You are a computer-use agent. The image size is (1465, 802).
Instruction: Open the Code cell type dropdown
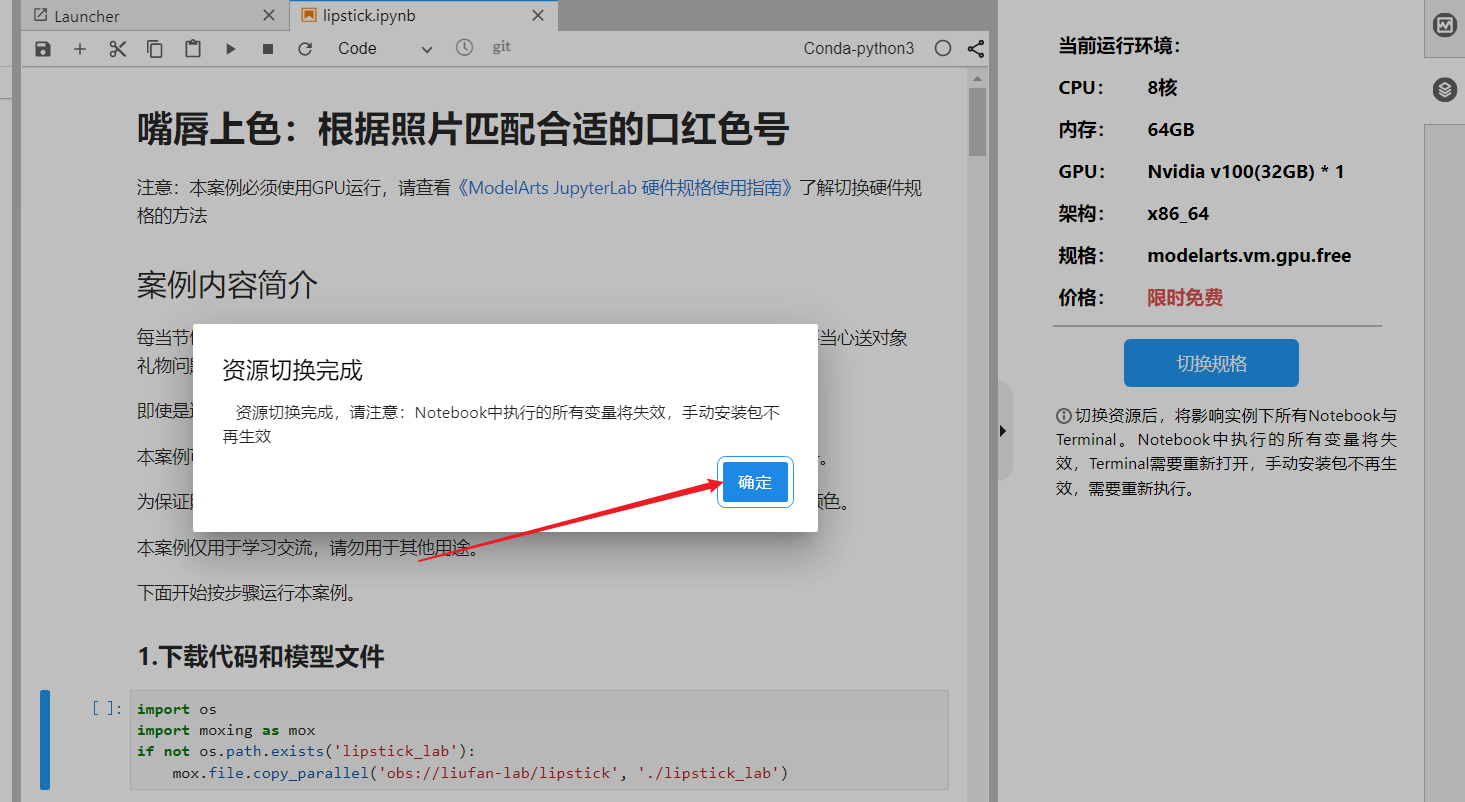[385, 49]
